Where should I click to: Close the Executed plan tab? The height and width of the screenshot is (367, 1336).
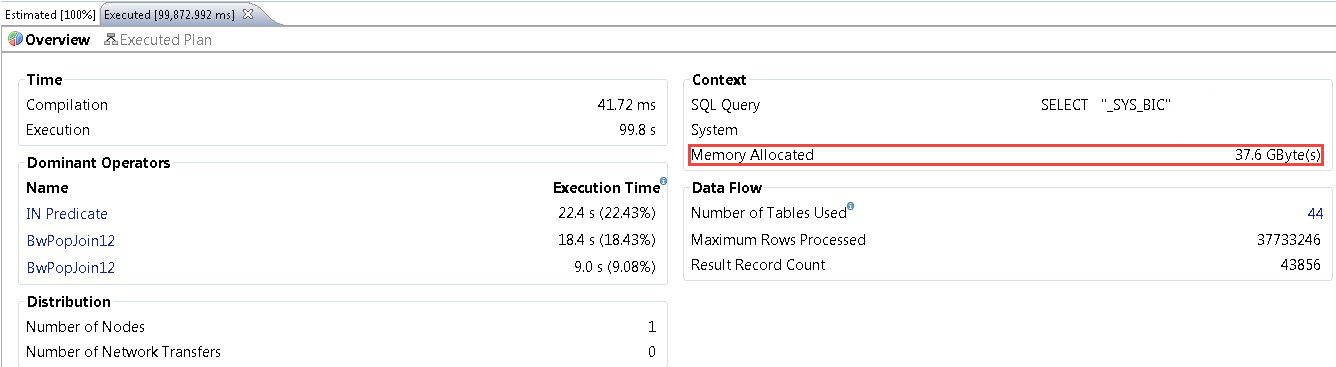[248, 14]
